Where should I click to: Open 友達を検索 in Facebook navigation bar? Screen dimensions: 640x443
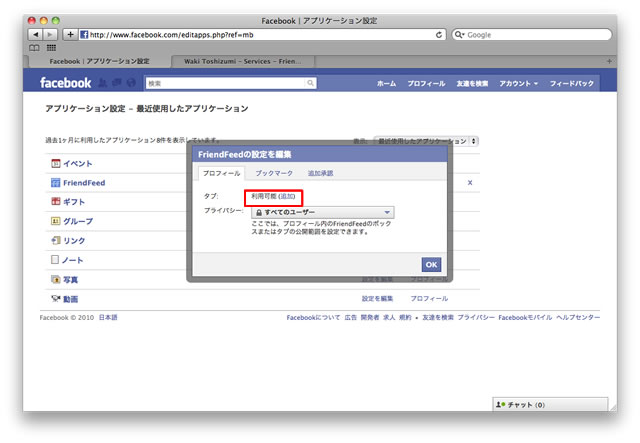tap(472, 83)
